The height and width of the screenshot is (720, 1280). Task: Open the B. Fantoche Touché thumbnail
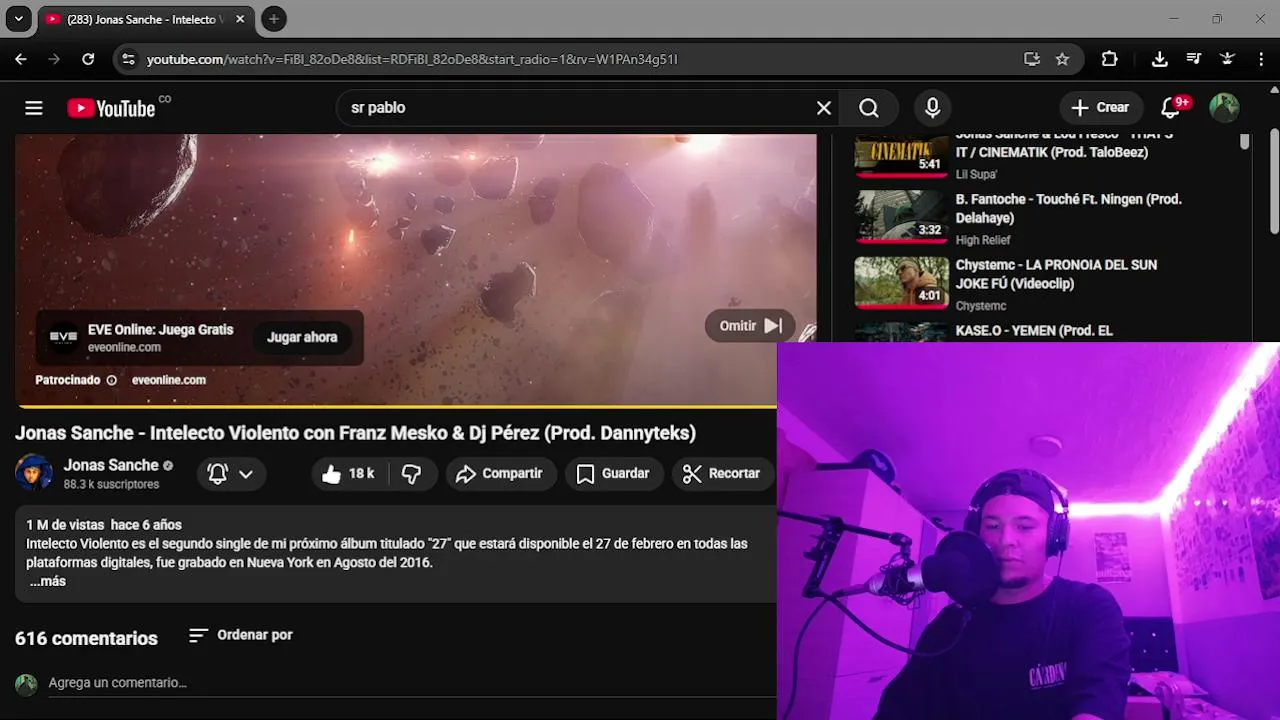pyautogui.click(x=901, y=217)
